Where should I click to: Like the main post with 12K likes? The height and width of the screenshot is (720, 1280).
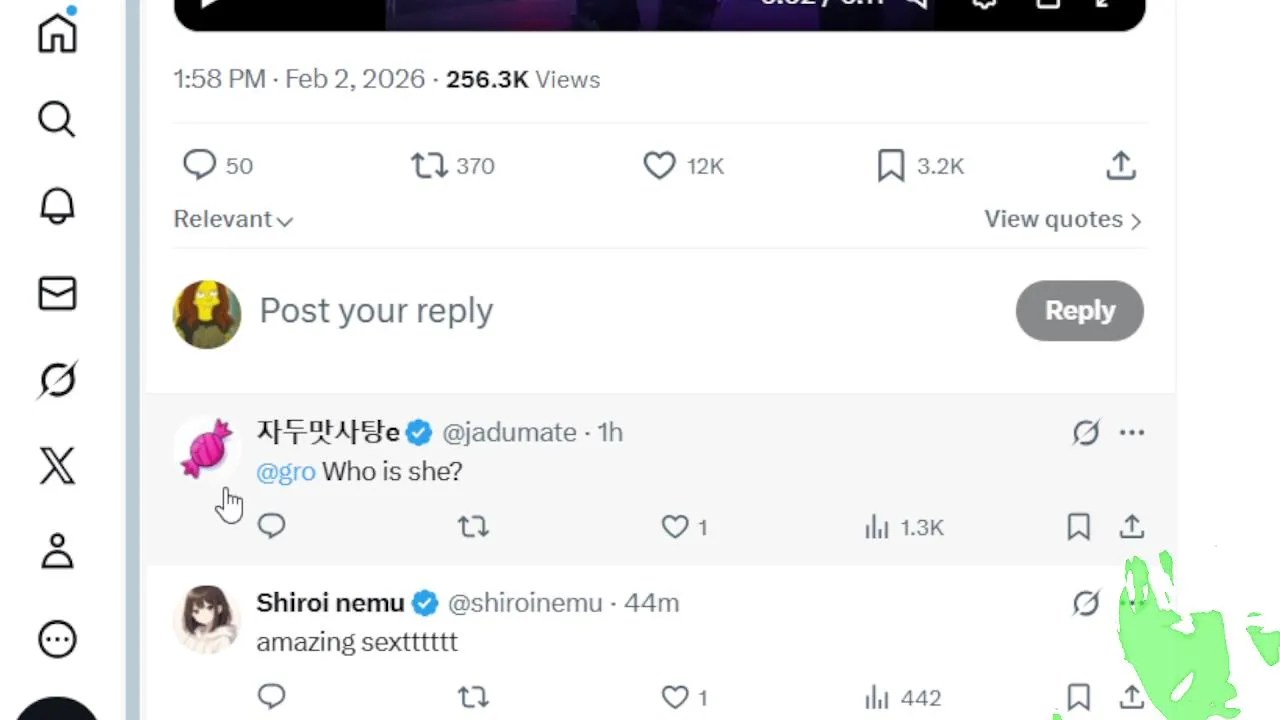click(x=659, y=166)
